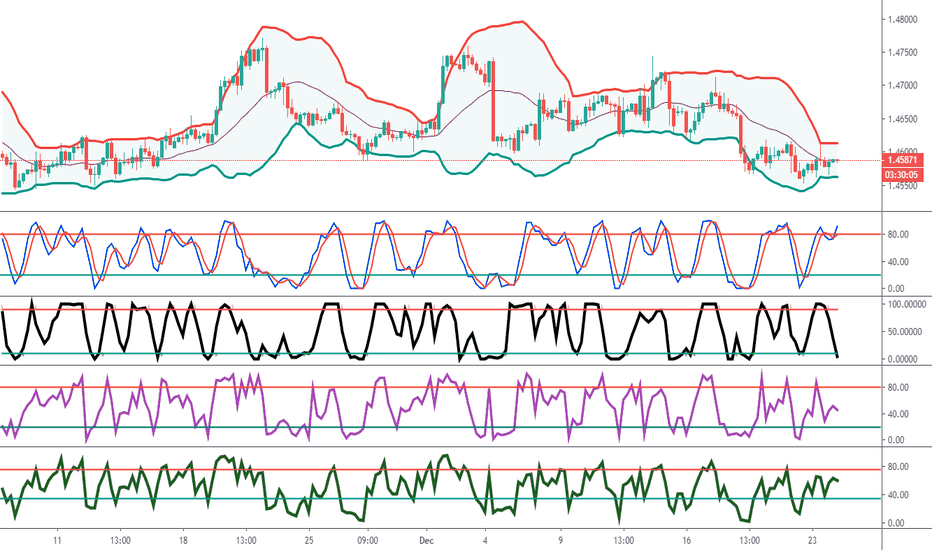Select the 80.00 label in the purple oscillator pane
932x550 pixels.
click(898, 387)
